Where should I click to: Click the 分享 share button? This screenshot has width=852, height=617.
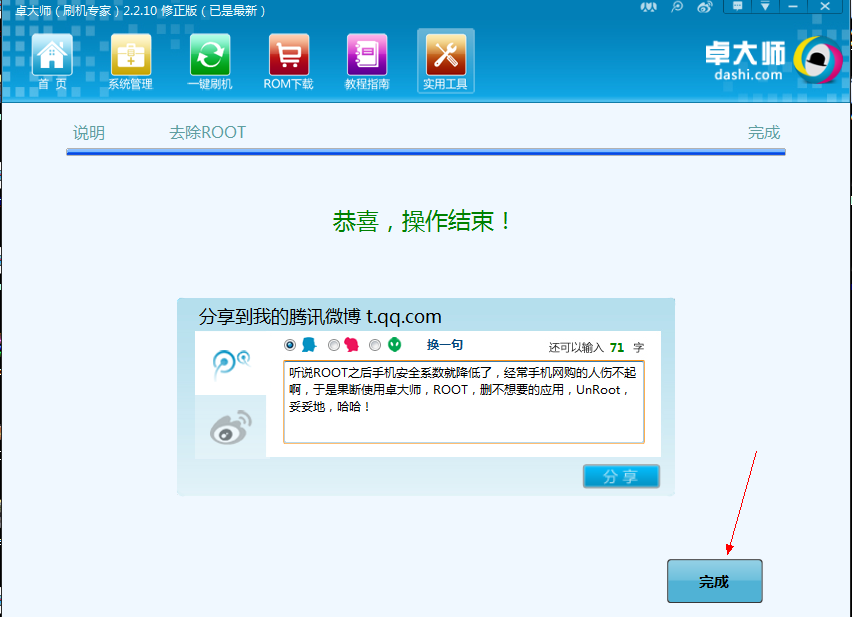621,476
